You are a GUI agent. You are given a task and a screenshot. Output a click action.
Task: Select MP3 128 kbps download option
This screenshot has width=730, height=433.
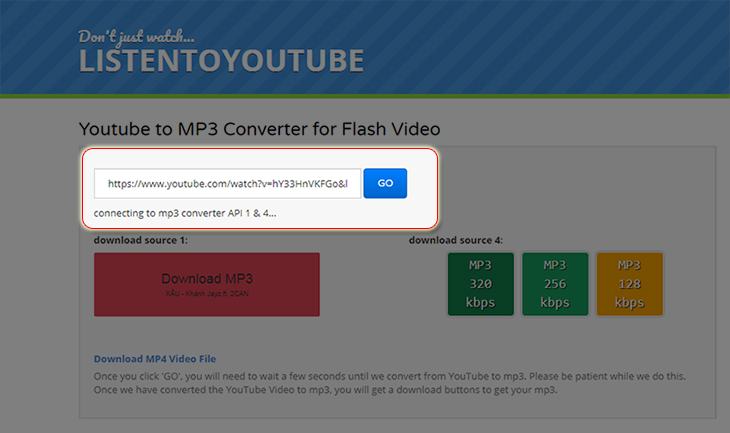629,284
